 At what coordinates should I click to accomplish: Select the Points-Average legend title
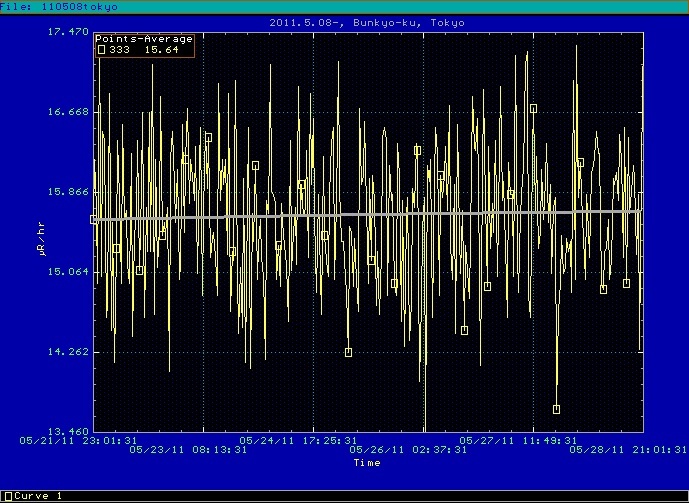(x=144, y=39)
